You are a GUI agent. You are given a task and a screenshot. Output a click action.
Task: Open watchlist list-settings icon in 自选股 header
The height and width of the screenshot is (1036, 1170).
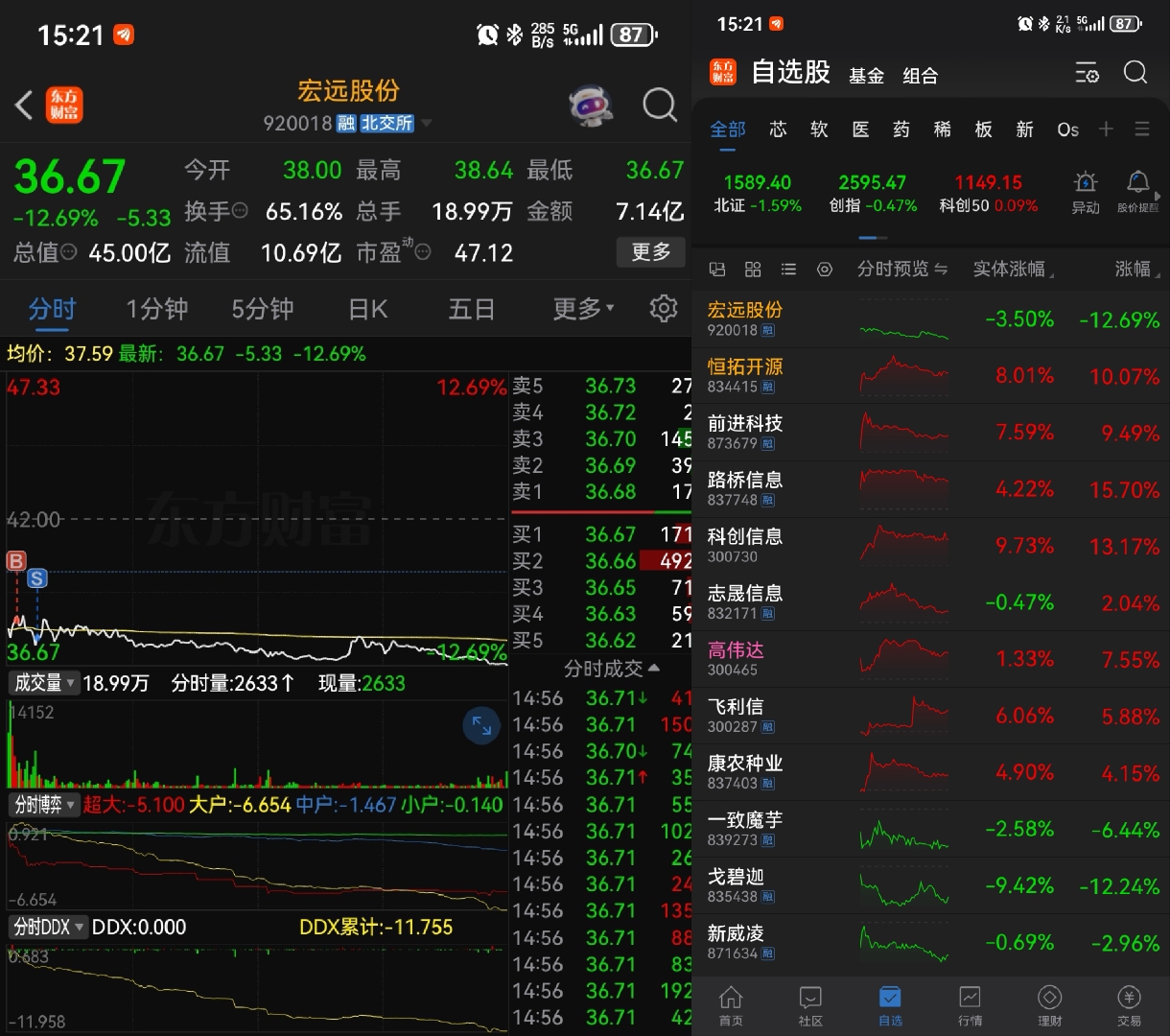[x=1087, y=73]
